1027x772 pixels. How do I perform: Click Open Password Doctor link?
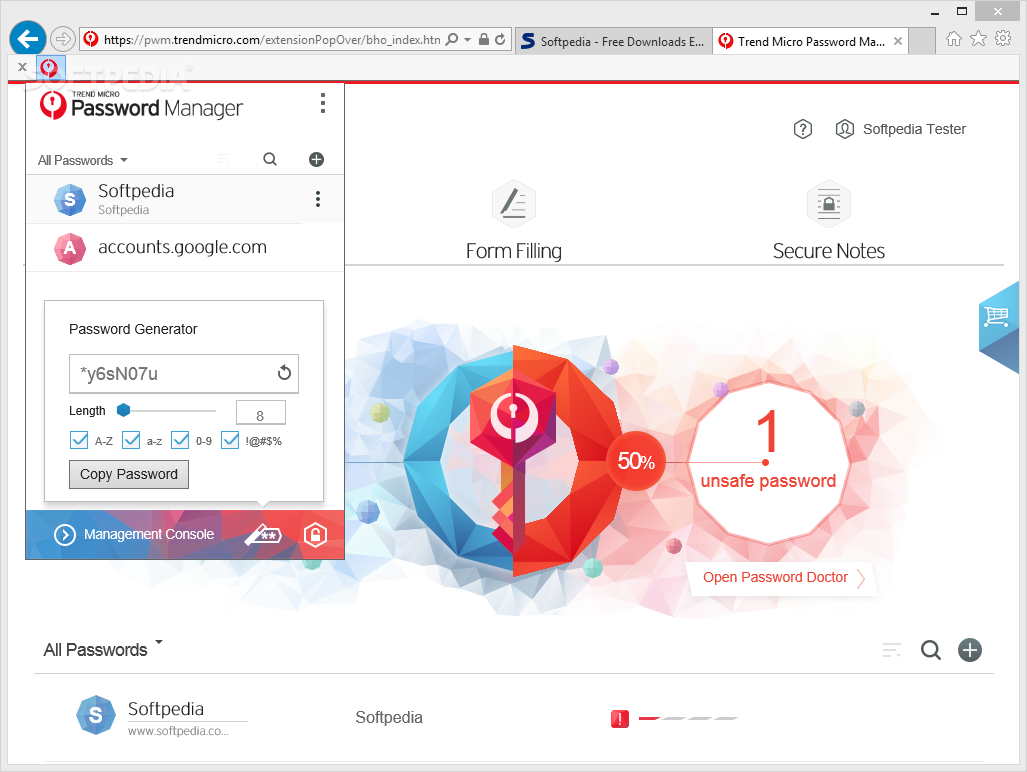[783, 578]
